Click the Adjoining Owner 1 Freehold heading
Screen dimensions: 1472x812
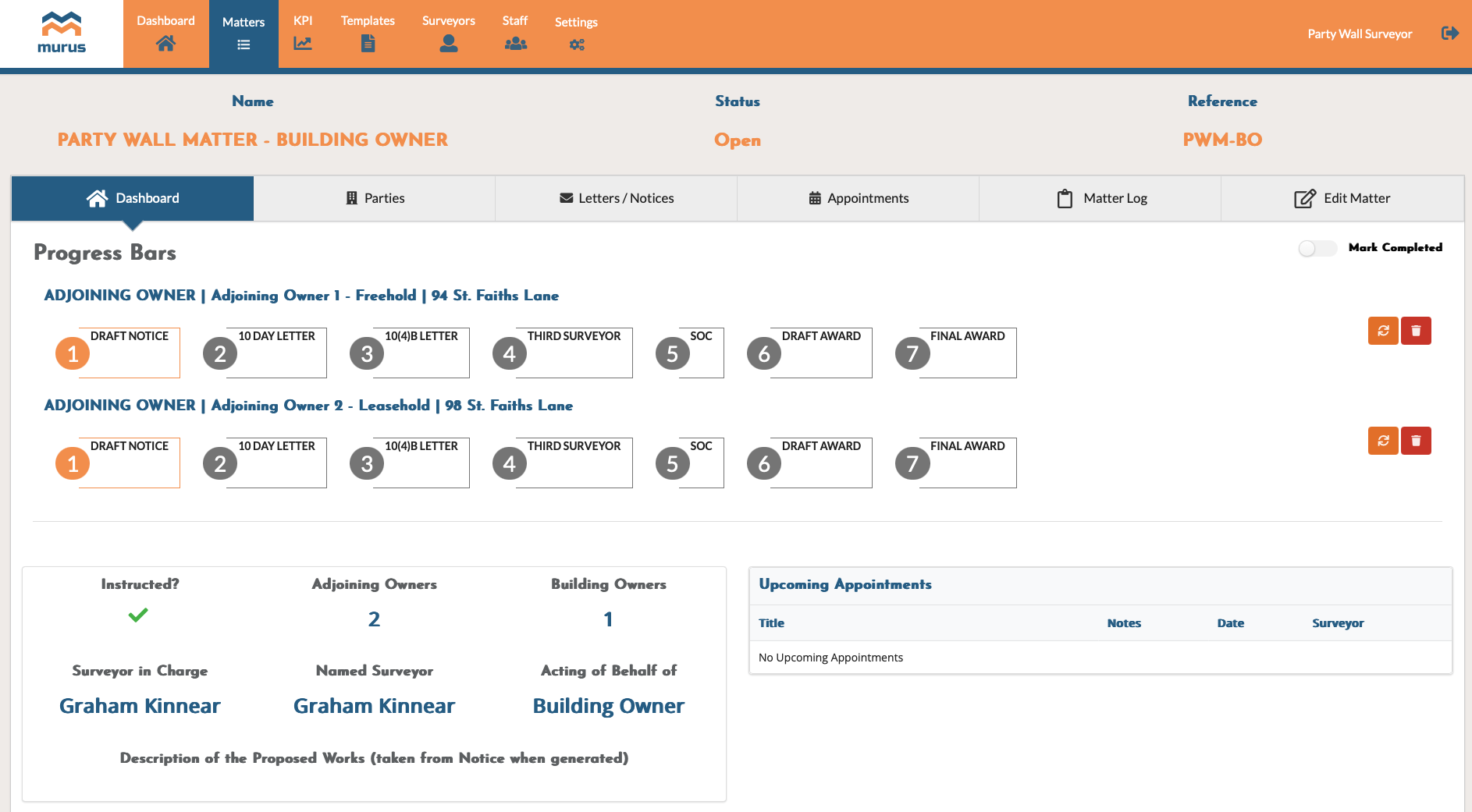(301, 296)
